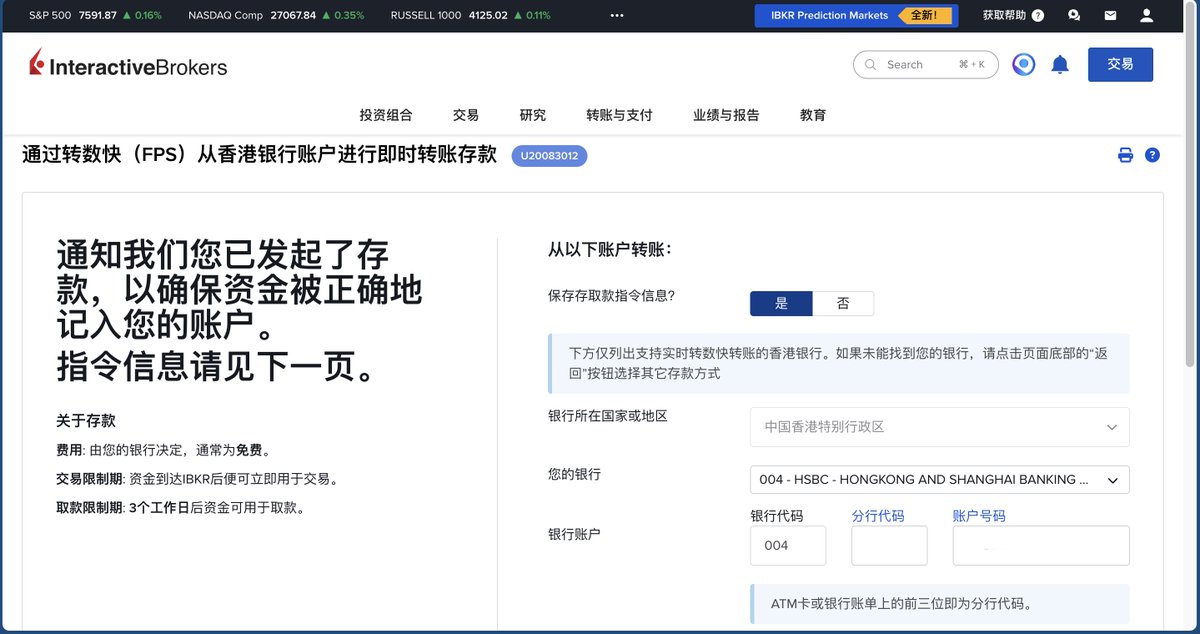Open the 您的银行 HSBC dropdown
Image resolution: width=1200 pixels, height=634 pixels.
pyautogui.click(x=940, y=480)
